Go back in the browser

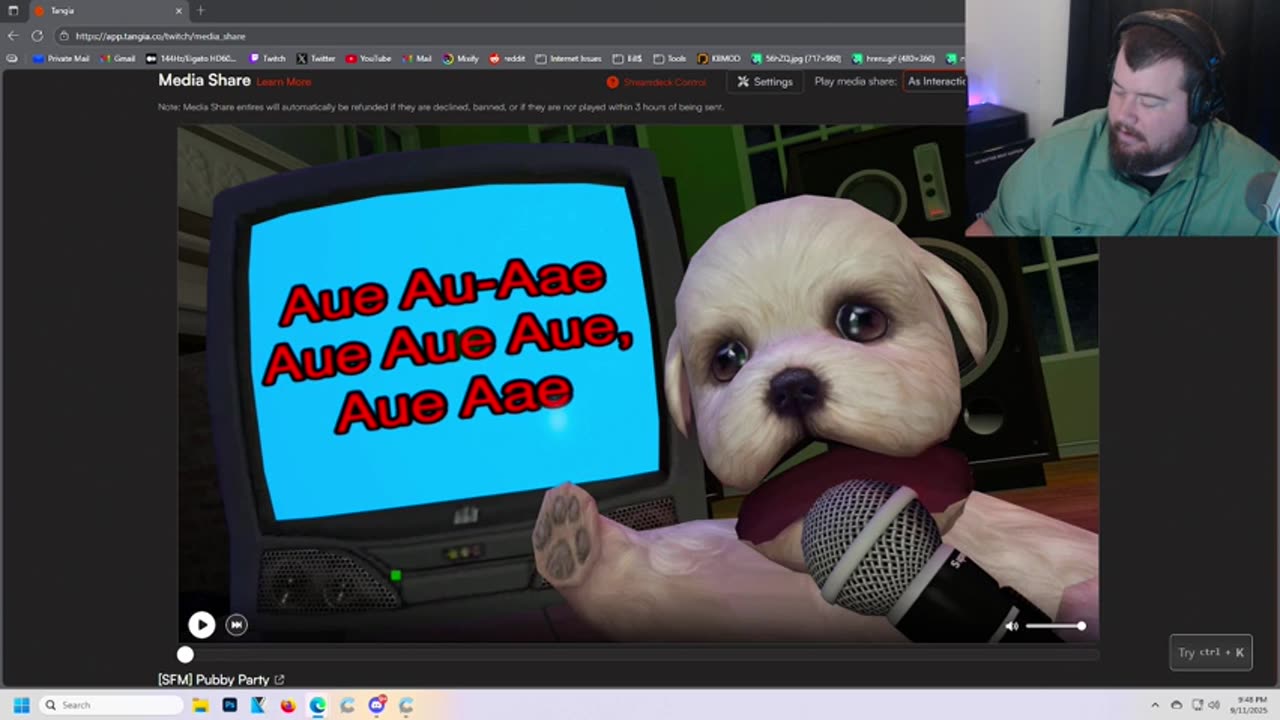tap(13, 36)
